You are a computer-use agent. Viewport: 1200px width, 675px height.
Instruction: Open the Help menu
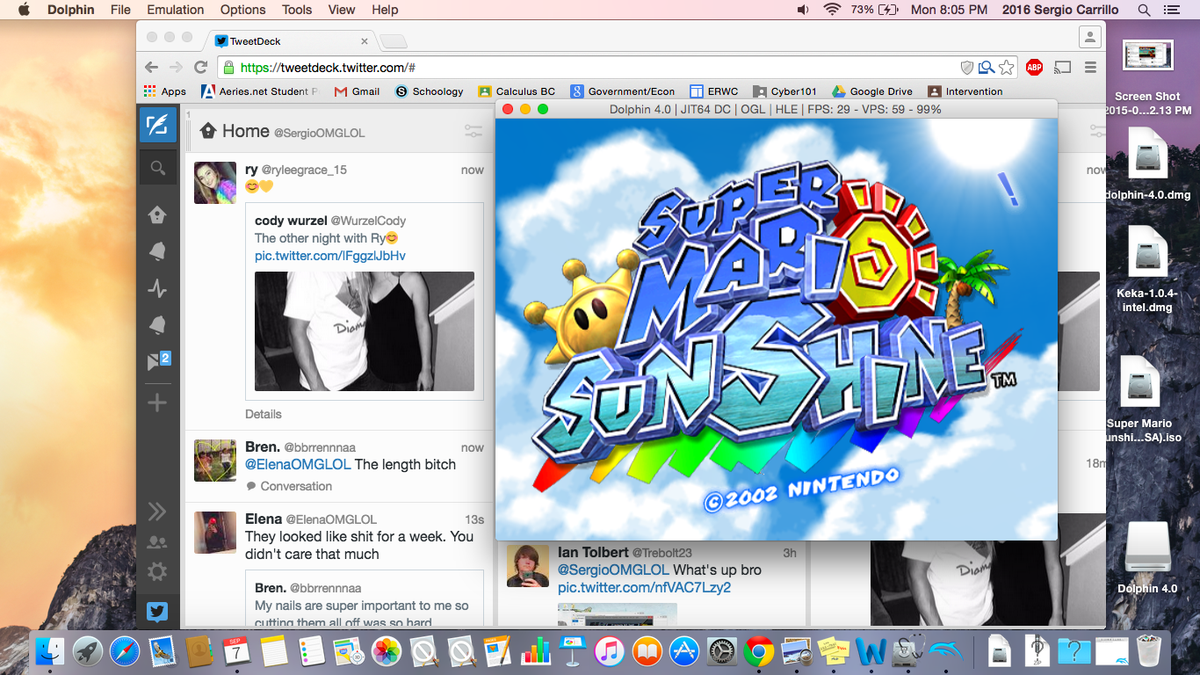coord(385,10)
